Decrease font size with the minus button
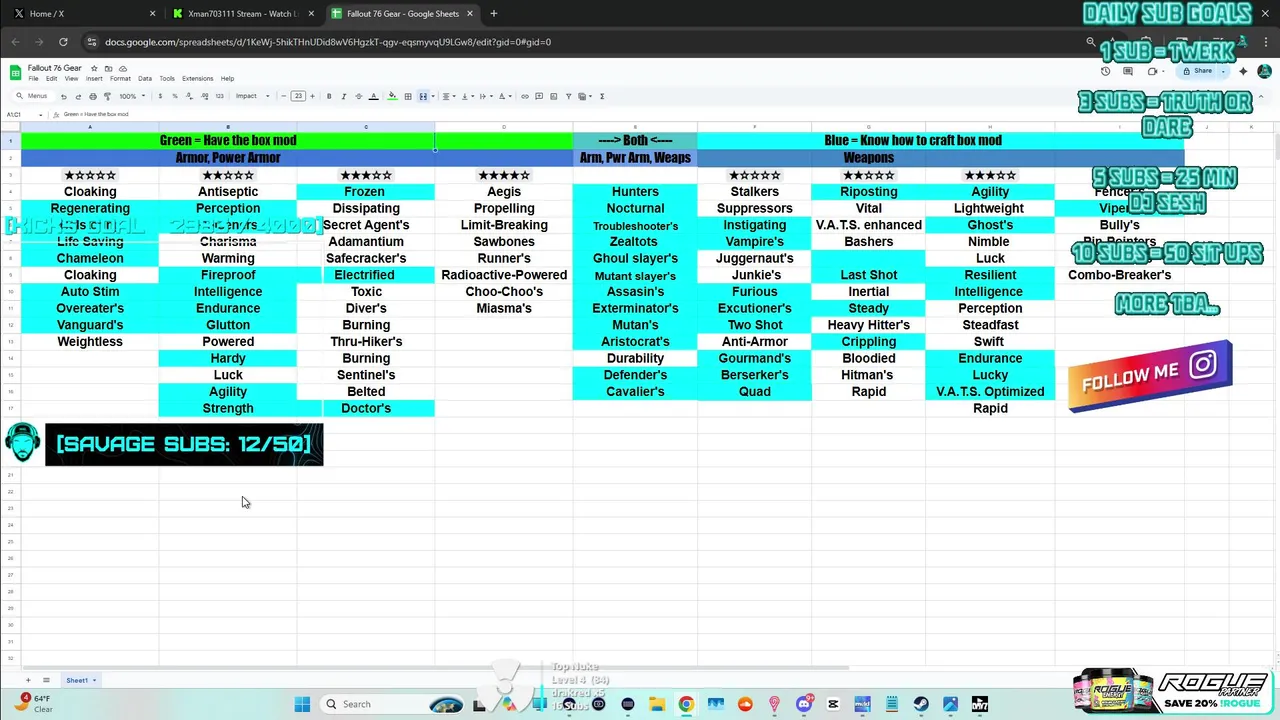Image resolution: width=1280 pixels, height=720 pixels. pyautogui.click(x=284, y=96)
